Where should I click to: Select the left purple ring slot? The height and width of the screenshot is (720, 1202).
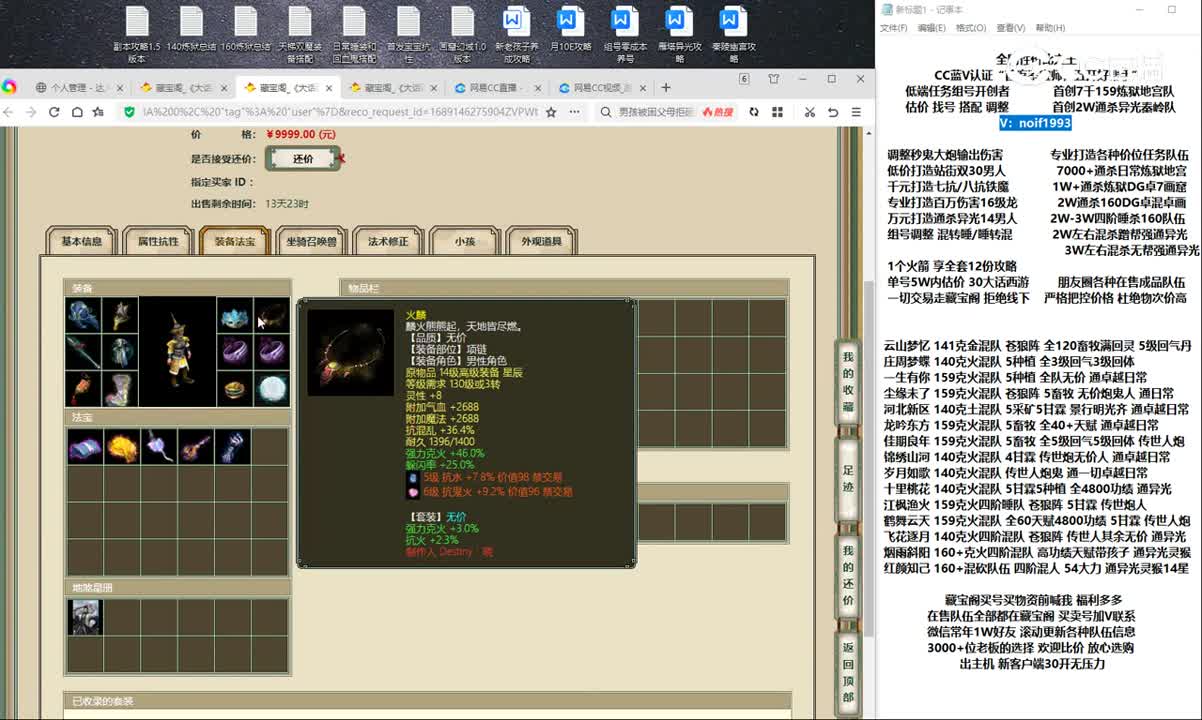coord(234,351)
